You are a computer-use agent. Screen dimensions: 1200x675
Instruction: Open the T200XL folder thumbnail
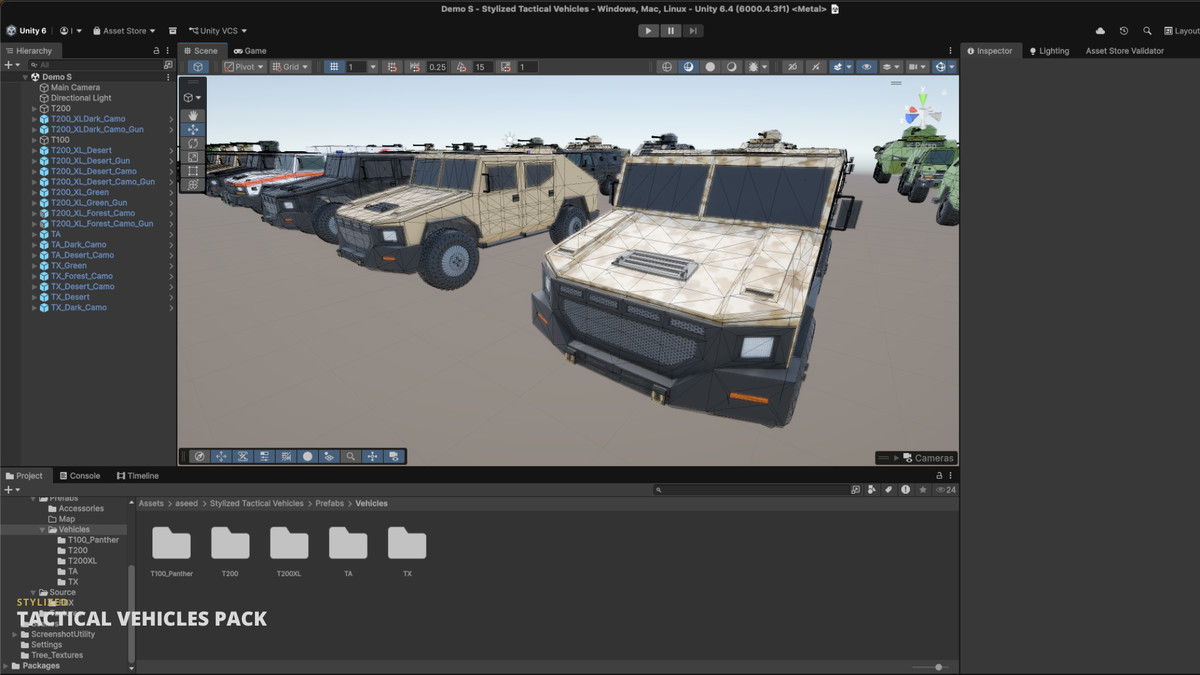[x=289, y=544]
